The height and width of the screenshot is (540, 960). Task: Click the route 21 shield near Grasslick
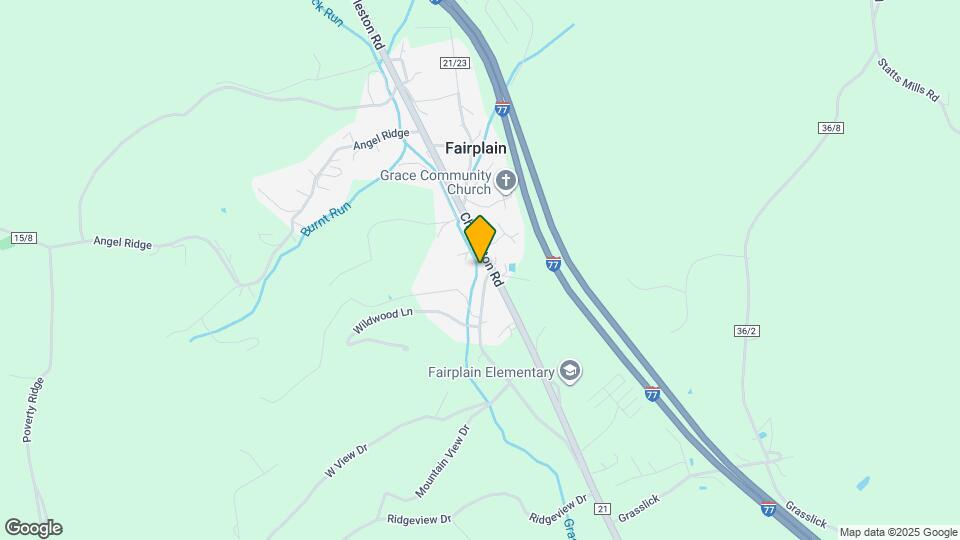(602, 509)
